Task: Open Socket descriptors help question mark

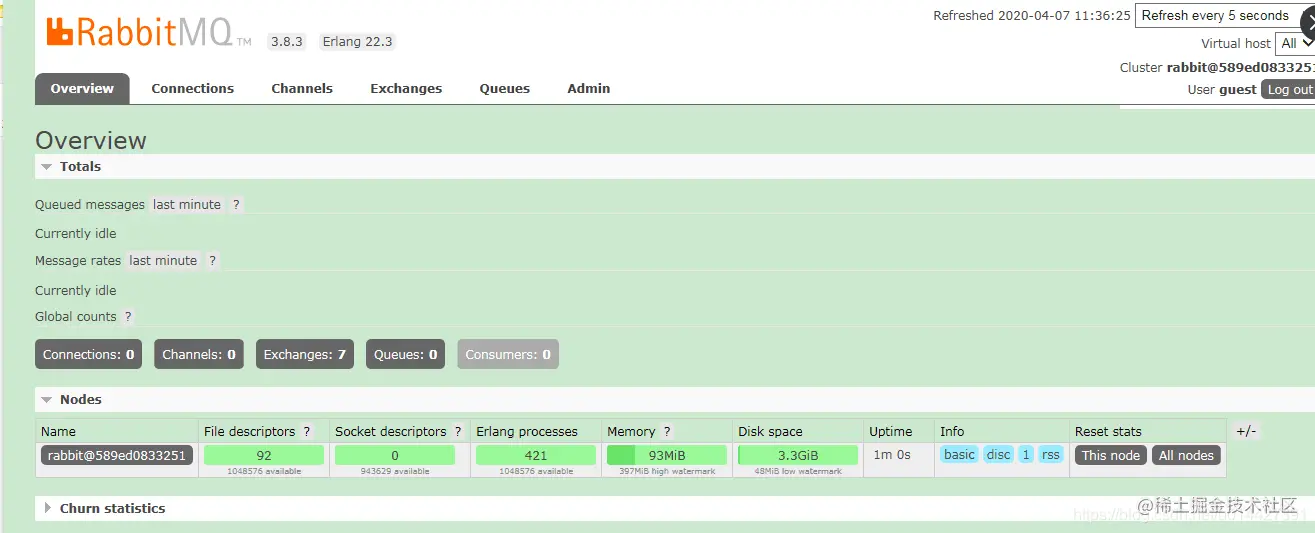Action: 458,431
